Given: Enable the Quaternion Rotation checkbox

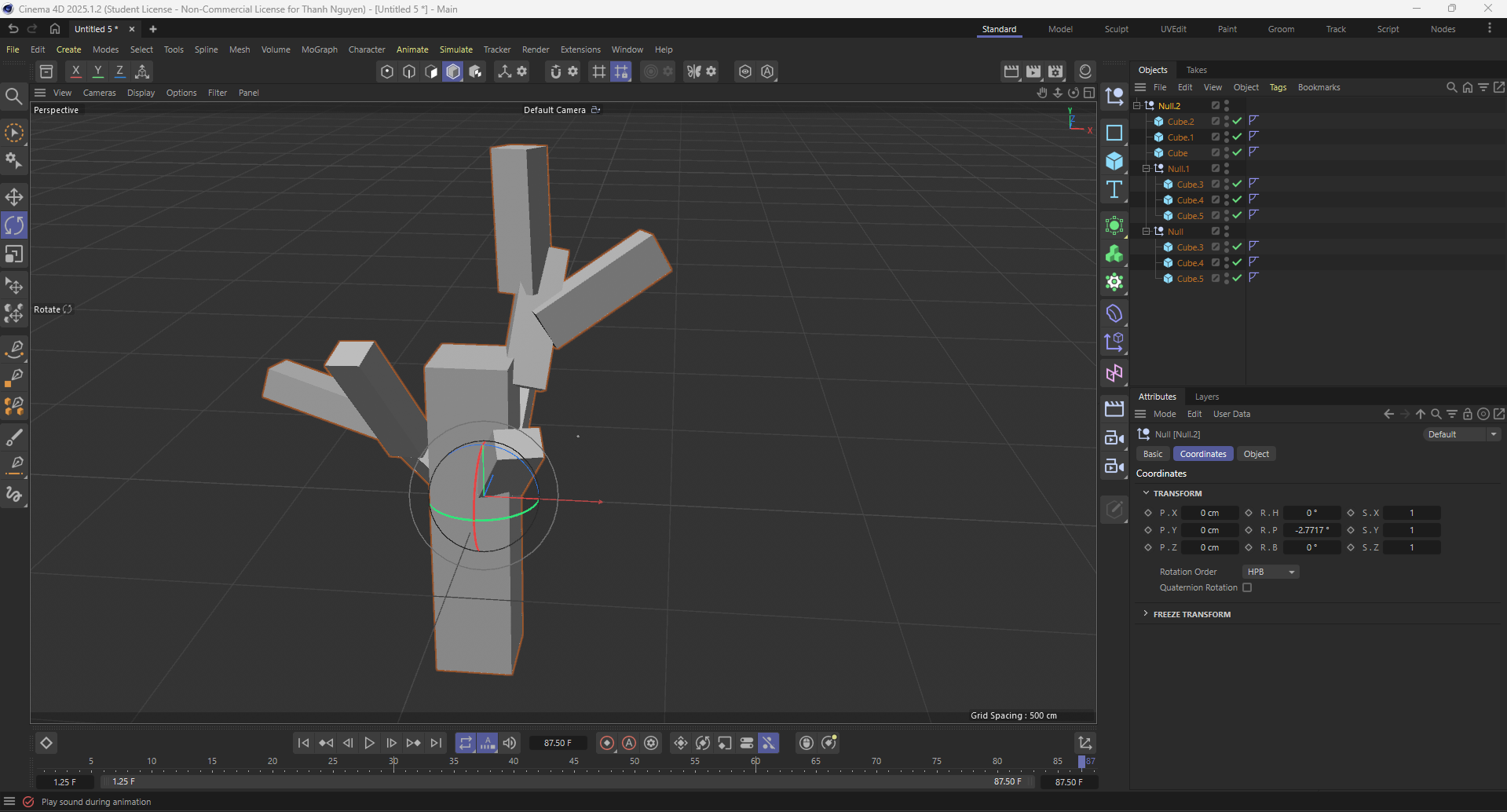Looking at the screenshot, I should pyautogui.click(x=1247, y=587).
